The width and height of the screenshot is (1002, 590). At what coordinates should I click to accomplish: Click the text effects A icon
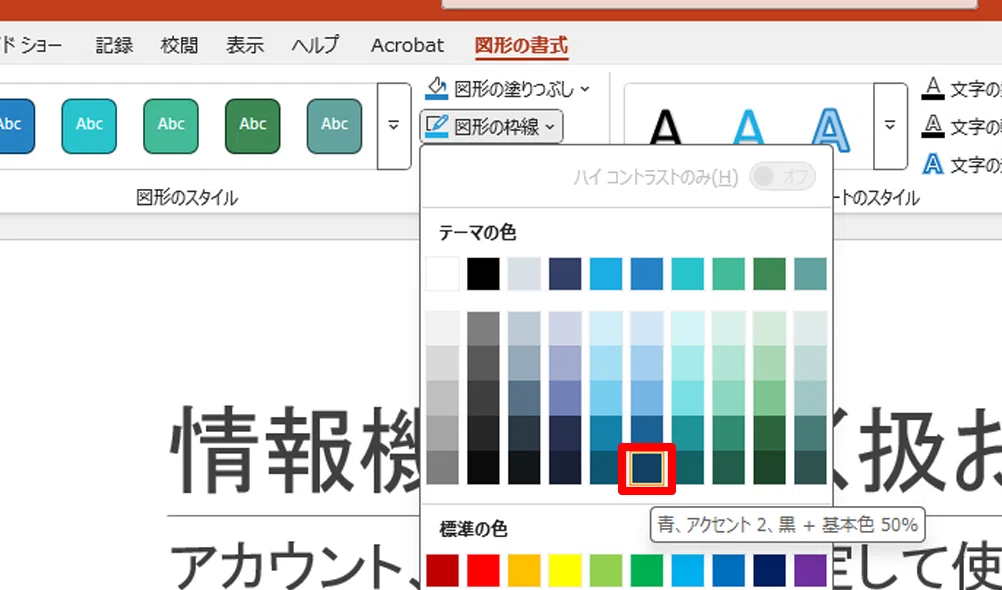933,164
